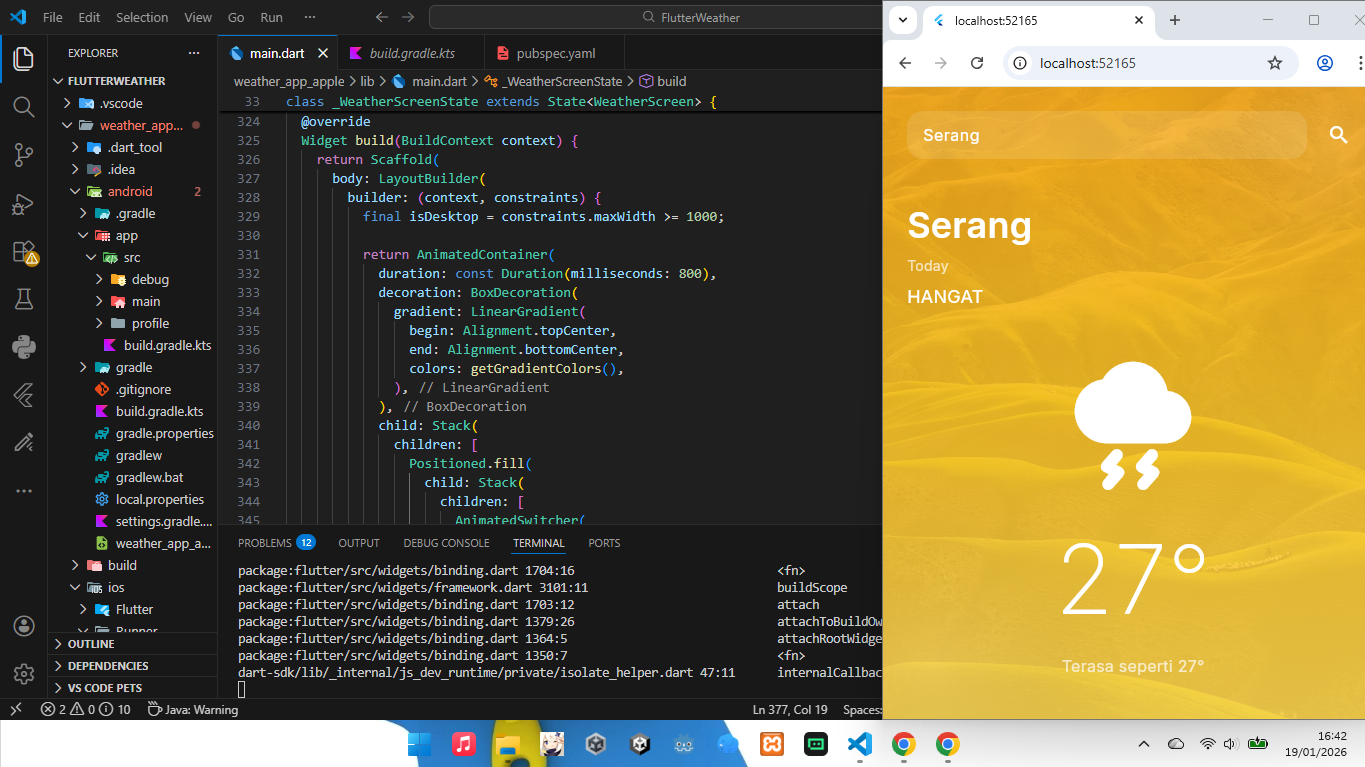This screenshot has height=767, width=1365.
Task: Open the Run and Debug view
Action: coord(22,203)
